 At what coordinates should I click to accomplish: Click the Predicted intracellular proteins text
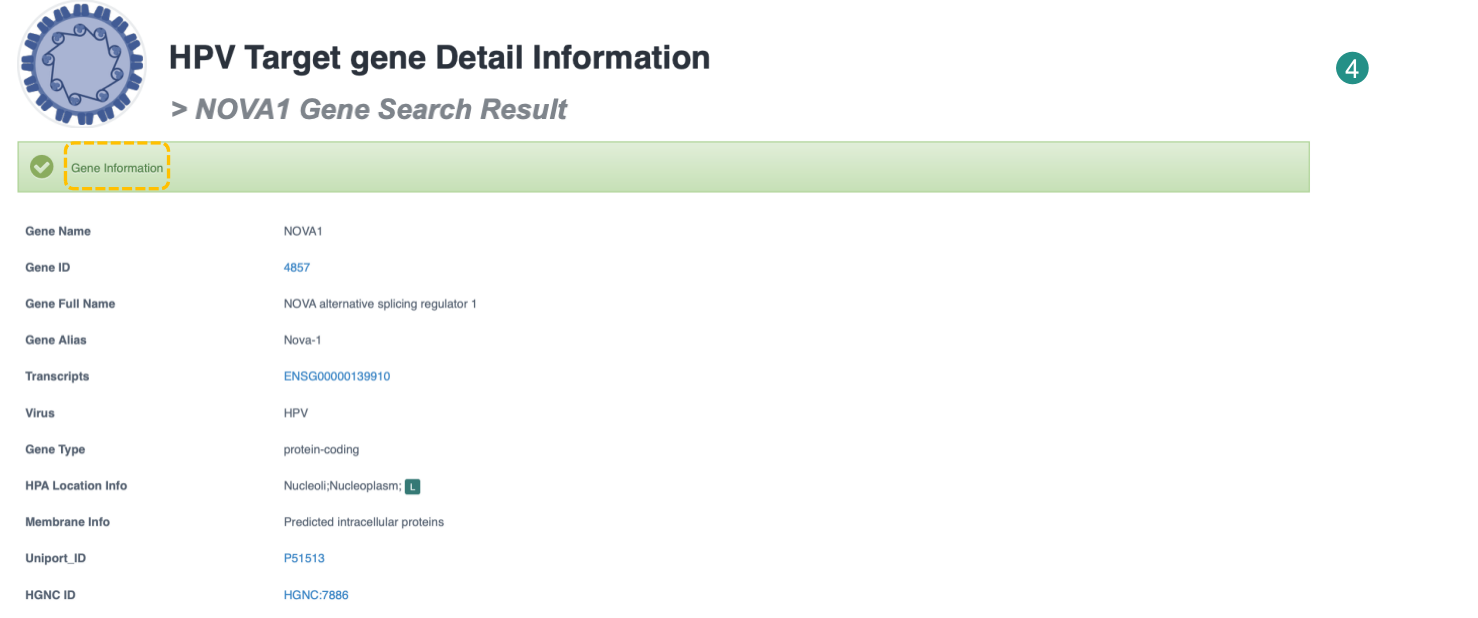coord(364,522)
